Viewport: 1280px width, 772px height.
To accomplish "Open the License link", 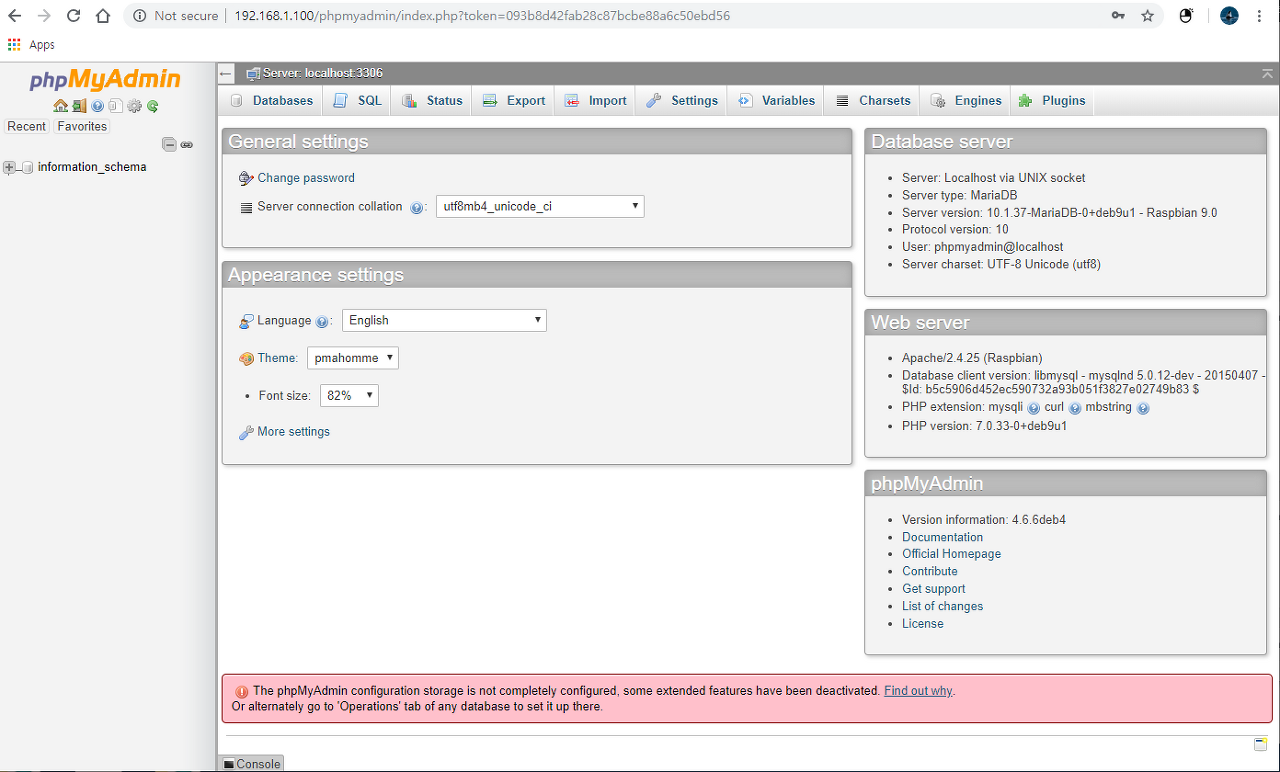I will [922, 624].
